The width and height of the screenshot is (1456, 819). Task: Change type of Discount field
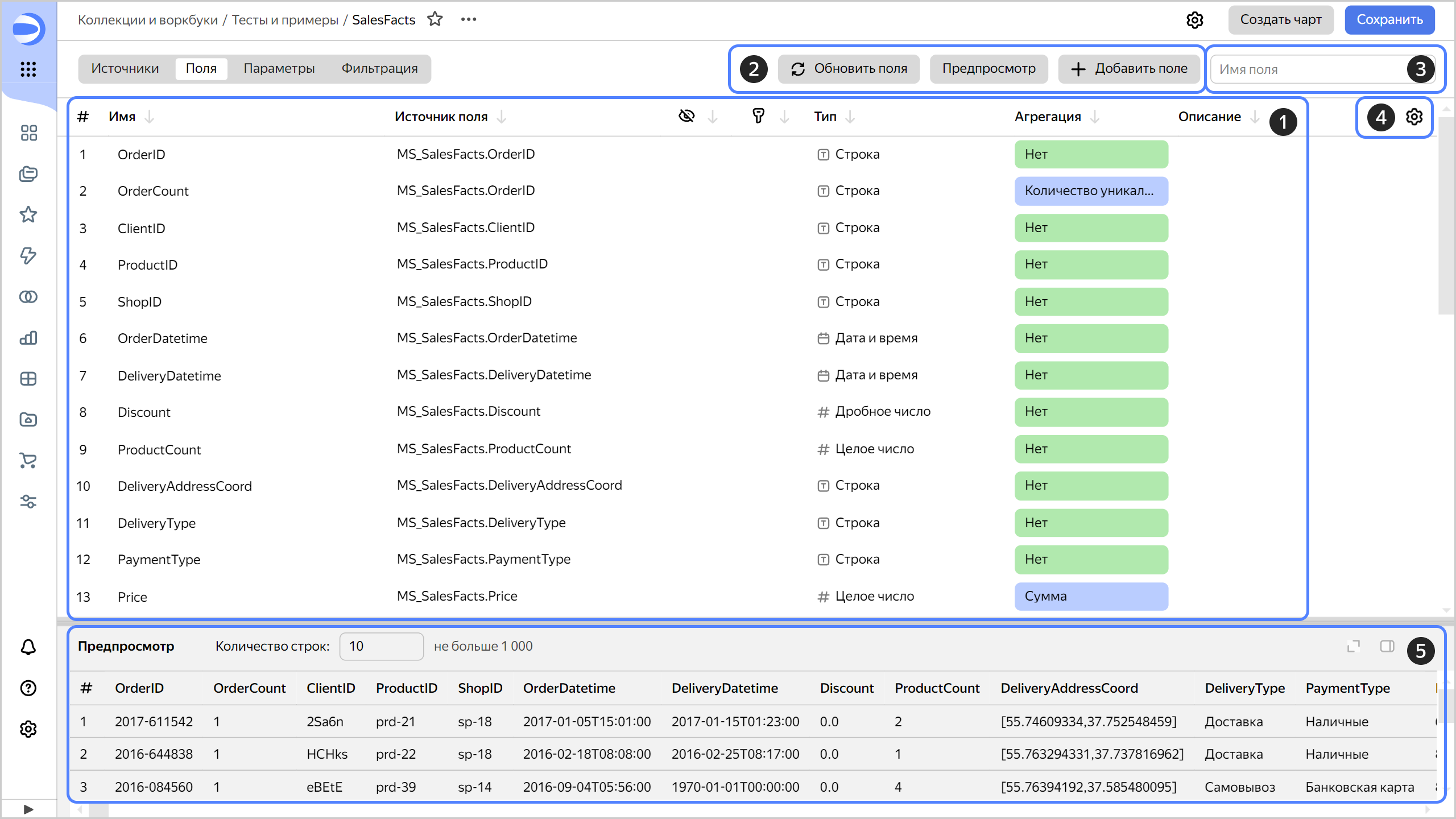[882, 412]
